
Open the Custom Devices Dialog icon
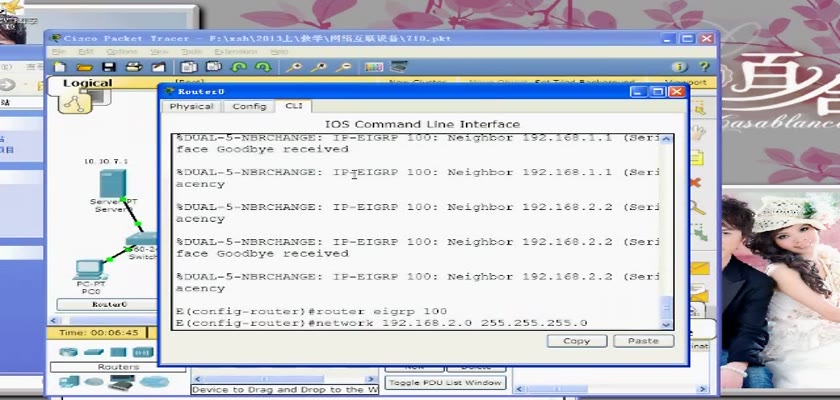399,67
